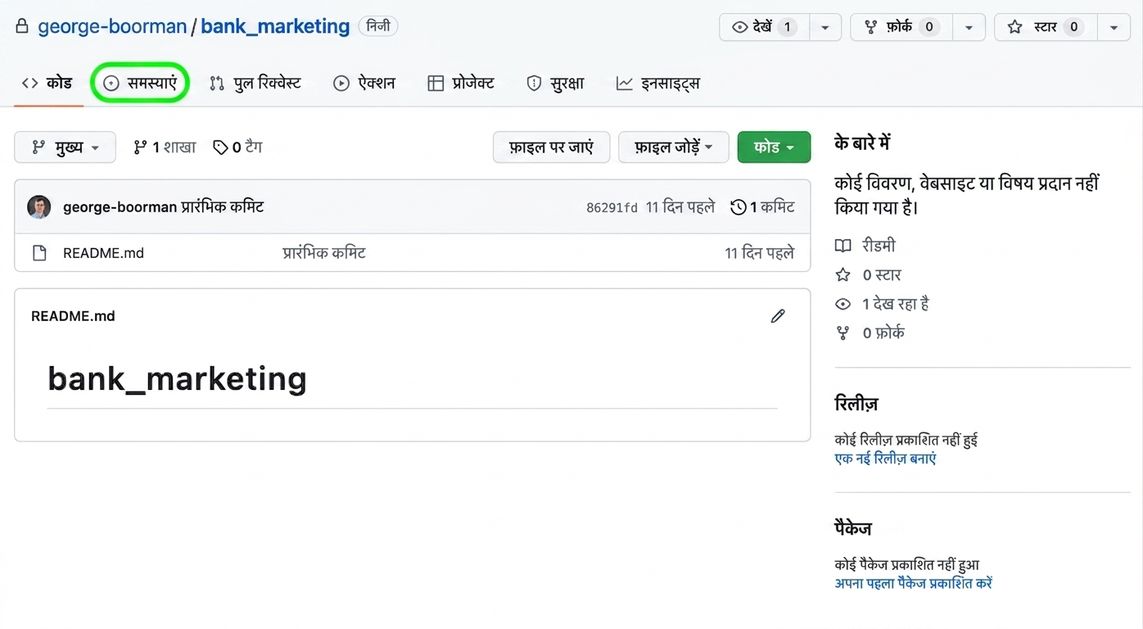
Task: Click the bank_marketing readme heading
Action: tap(177, 379)
